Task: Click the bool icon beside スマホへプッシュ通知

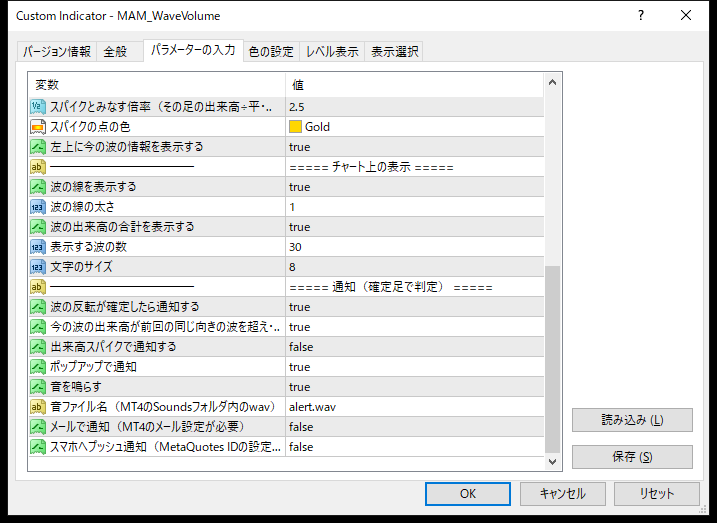Action: 38,447
